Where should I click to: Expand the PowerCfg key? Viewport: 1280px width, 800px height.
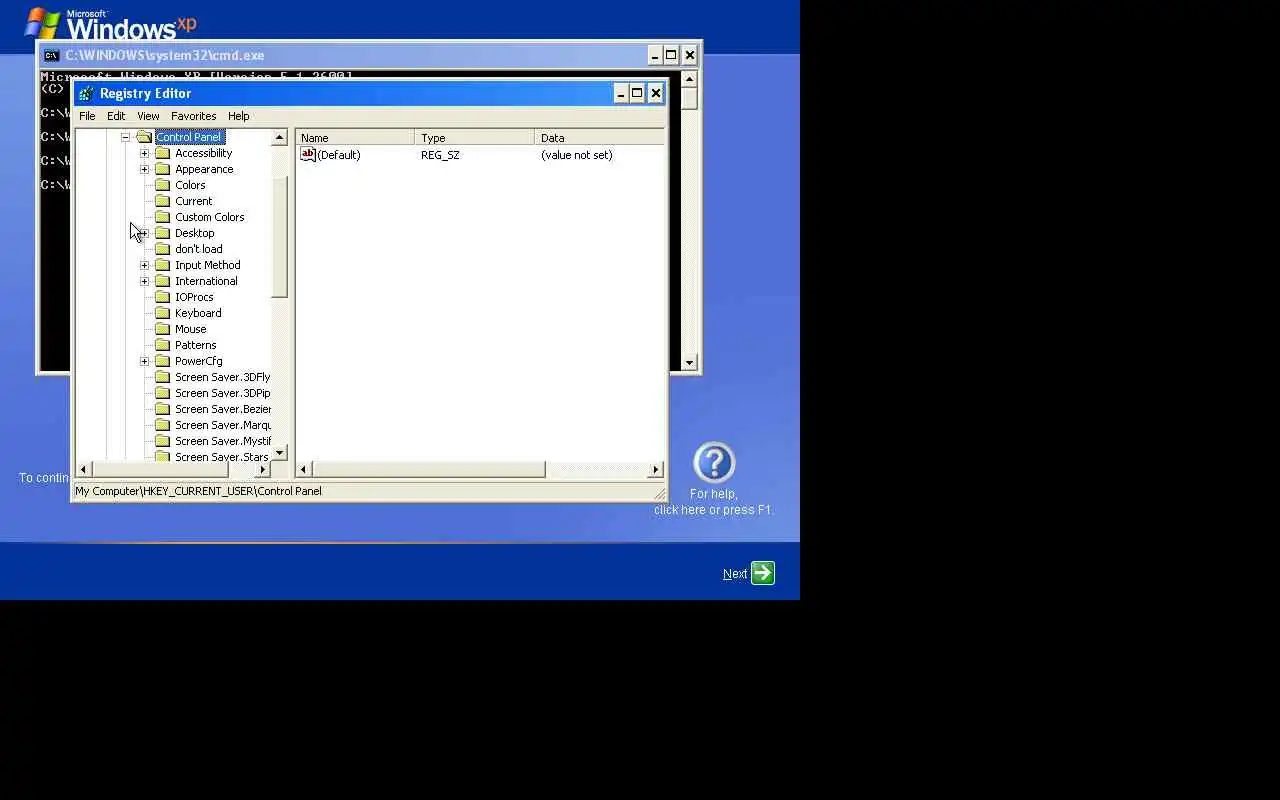(144, 361)
